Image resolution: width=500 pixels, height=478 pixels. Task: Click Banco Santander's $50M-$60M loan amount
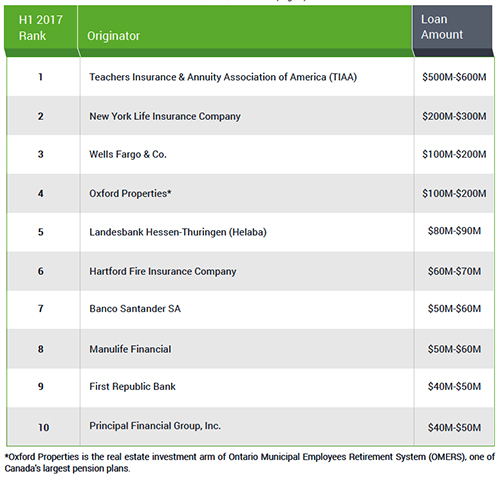(x=454, y=308)
